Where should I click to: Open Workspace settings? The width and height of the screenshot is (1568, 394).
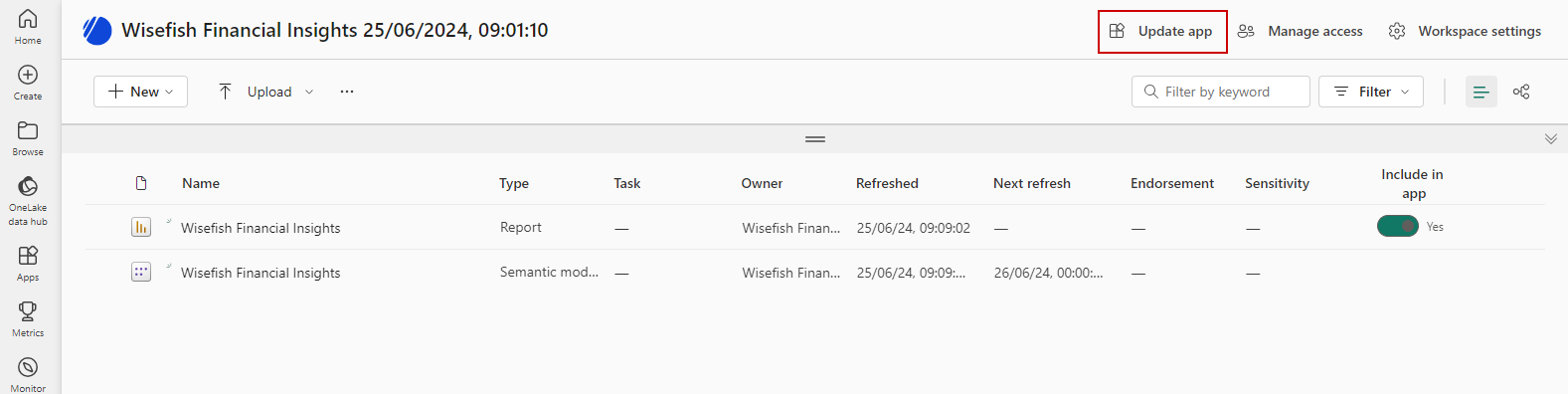coord(1466,32)
